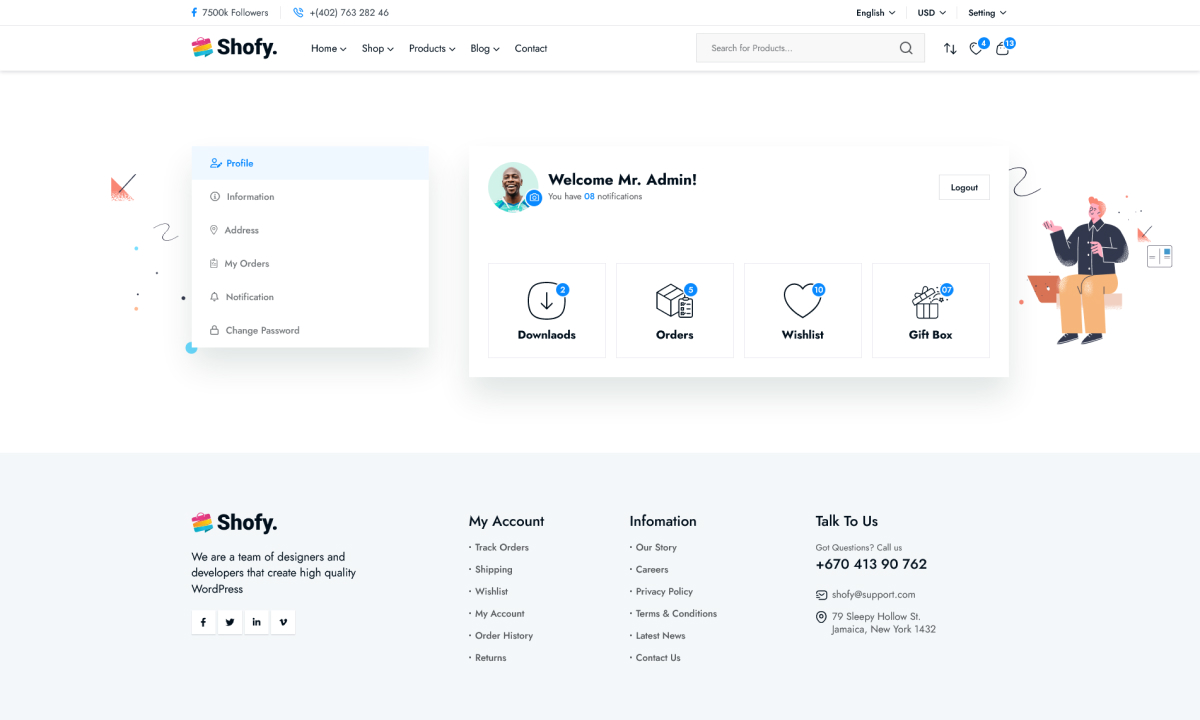This screenshot has width=1200, height=720.
Task: Expand the English language dropdown
Action: 875,13
